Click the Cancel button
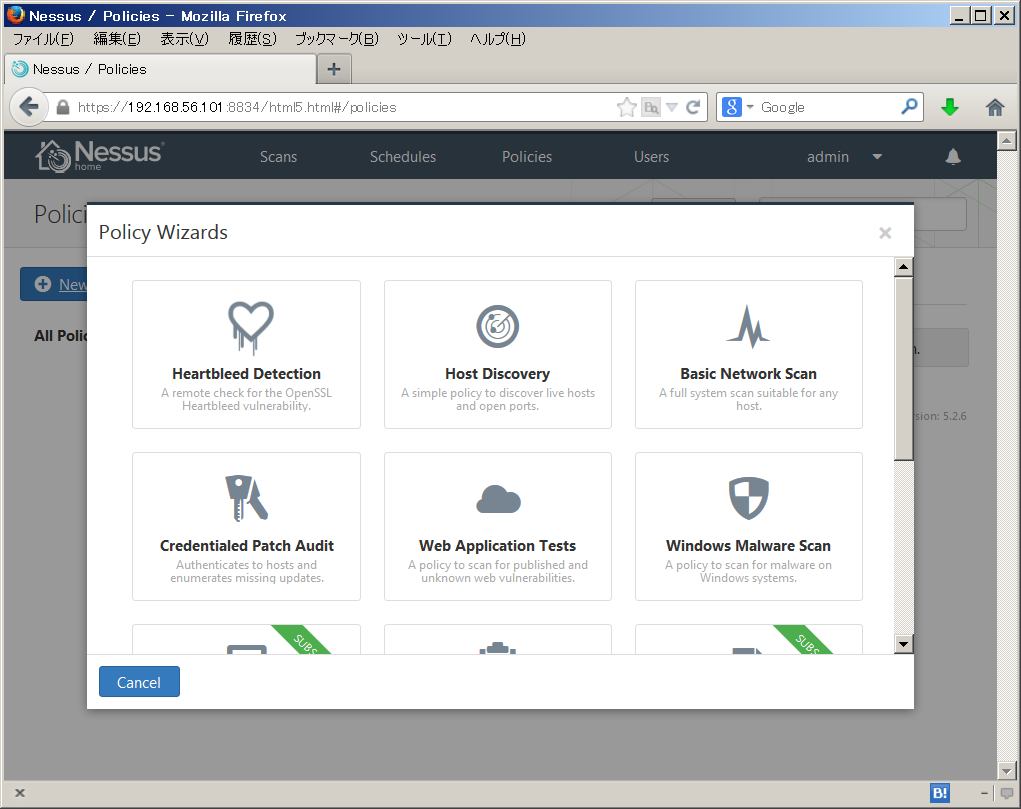The height and width of the screenshot is (809, 1021). (139, 682)
